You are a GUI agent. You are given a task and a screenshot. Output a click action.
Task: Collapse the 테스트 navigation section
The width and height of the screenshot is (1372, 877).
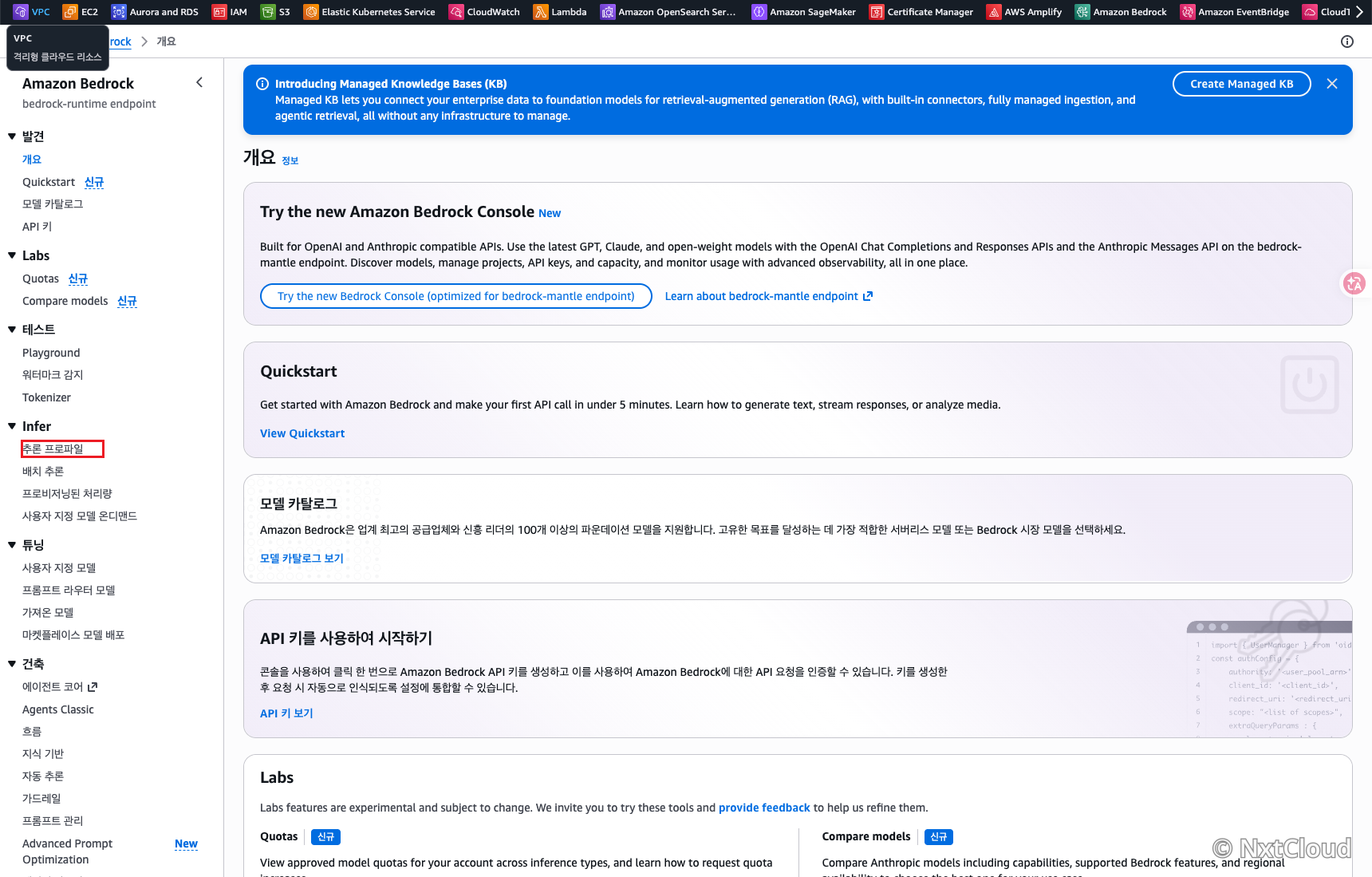click(12, 330)
